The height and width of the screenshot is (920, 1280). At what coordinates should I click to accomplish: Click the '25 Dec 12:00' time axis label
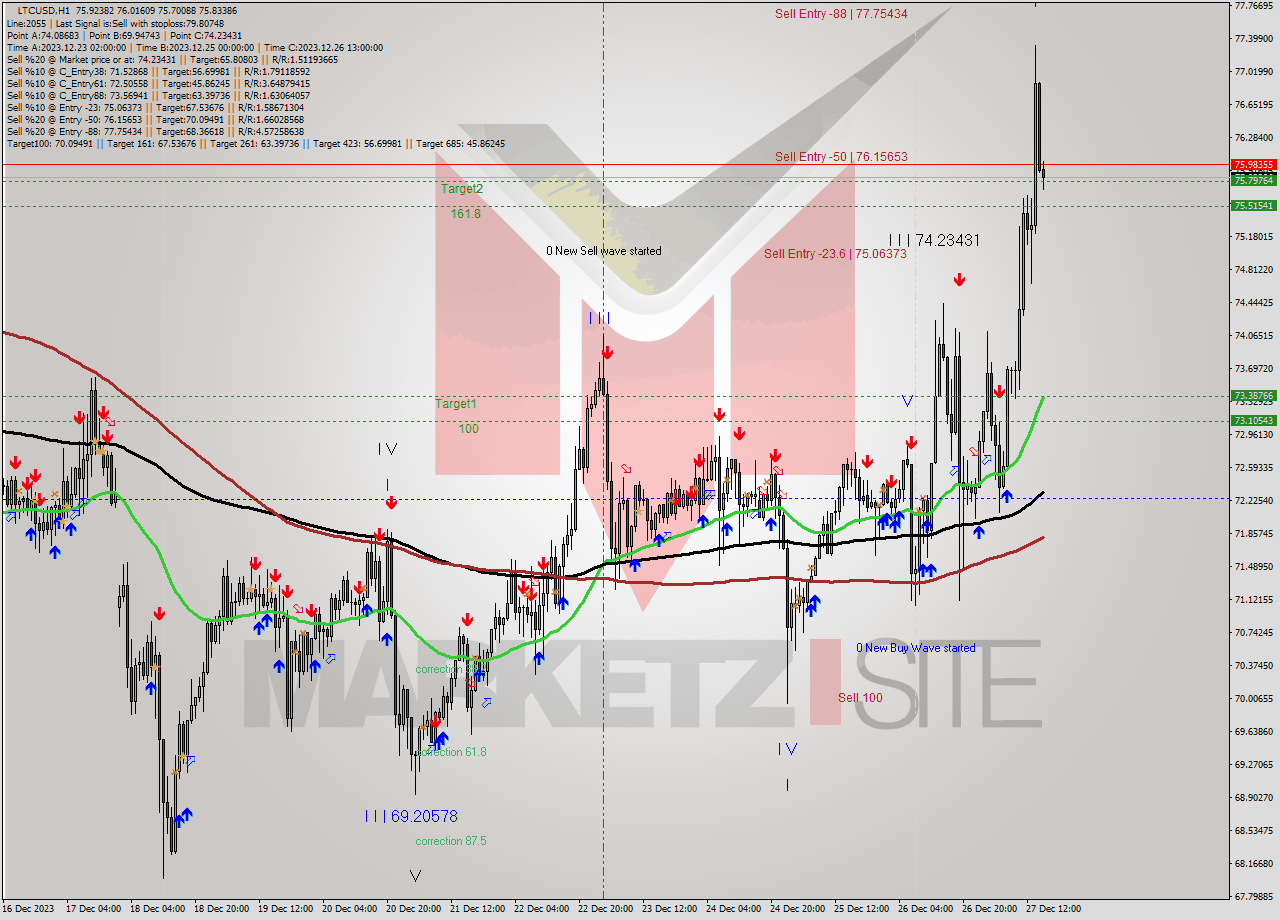click(x=862, y=909)
